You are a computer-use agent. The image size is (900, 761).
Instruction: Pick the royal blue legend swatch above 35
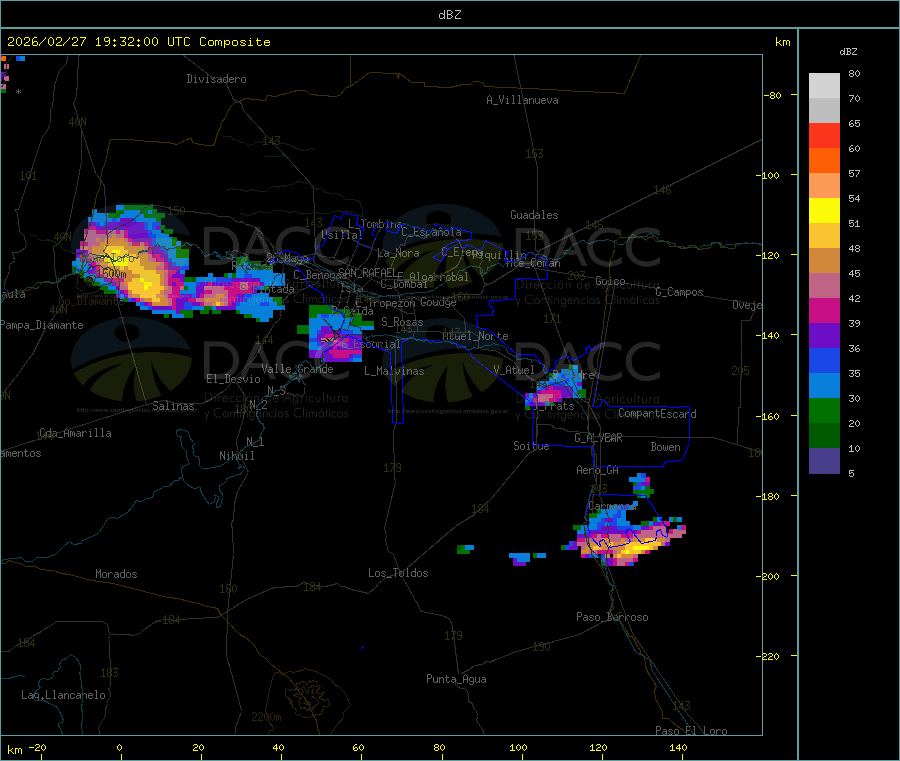pyautogui.click(x=824, y=360)
